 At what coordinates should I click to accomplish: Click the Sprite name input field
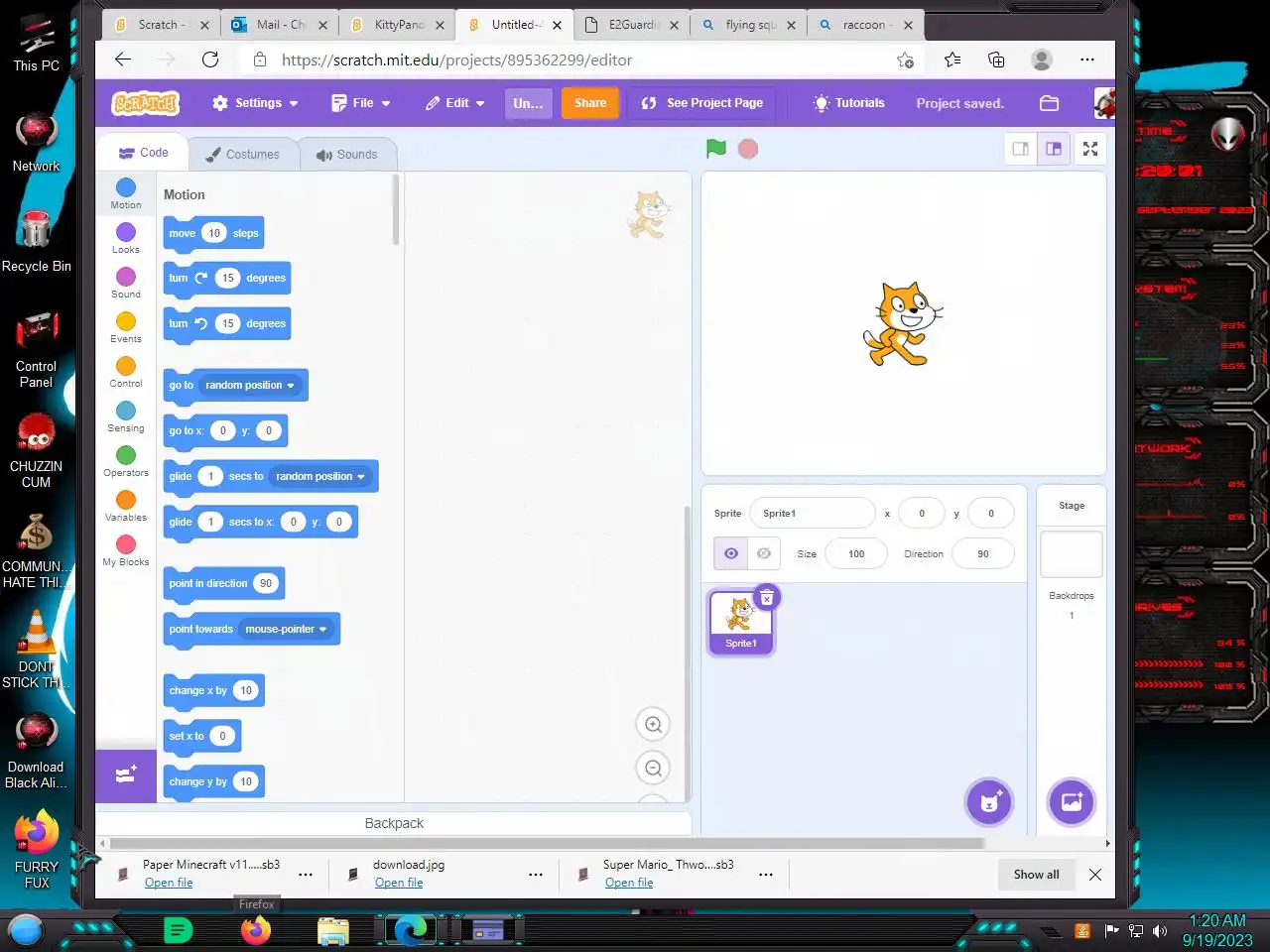(x=812, y=513)
